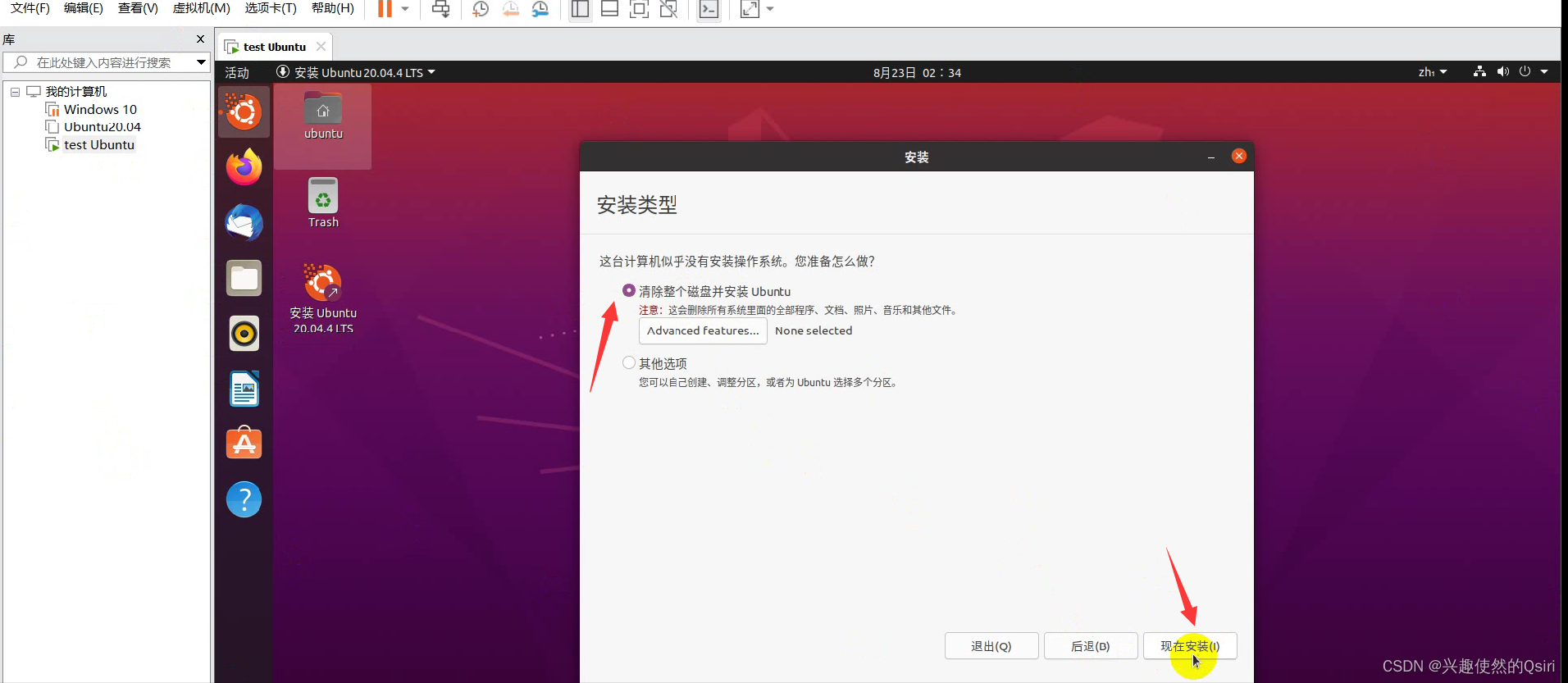Click the network status icon in the top bar

pos(1479,71)
